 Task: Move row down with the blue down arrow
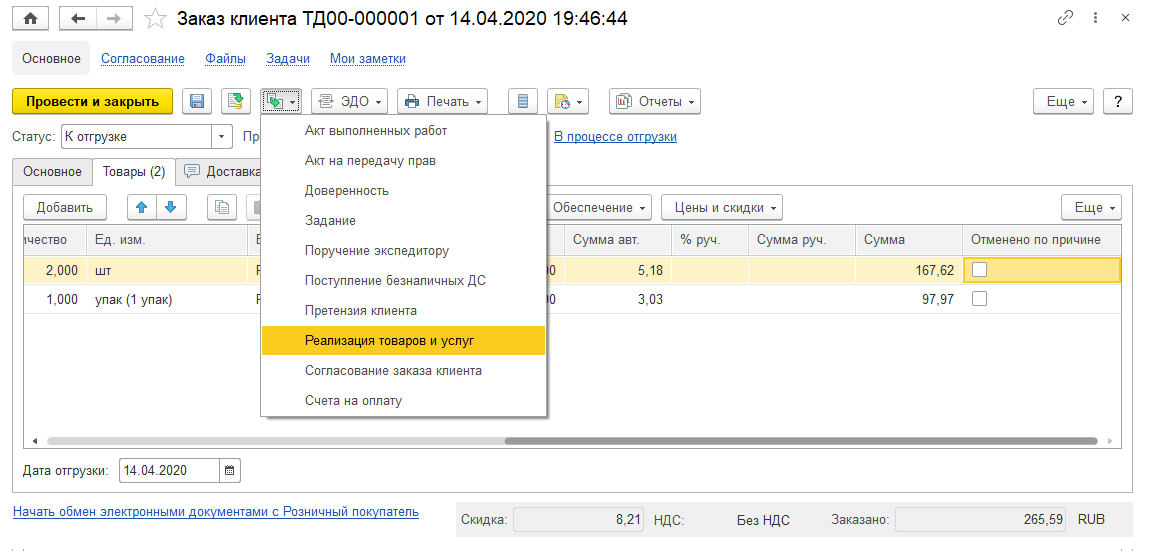[171, 208]
